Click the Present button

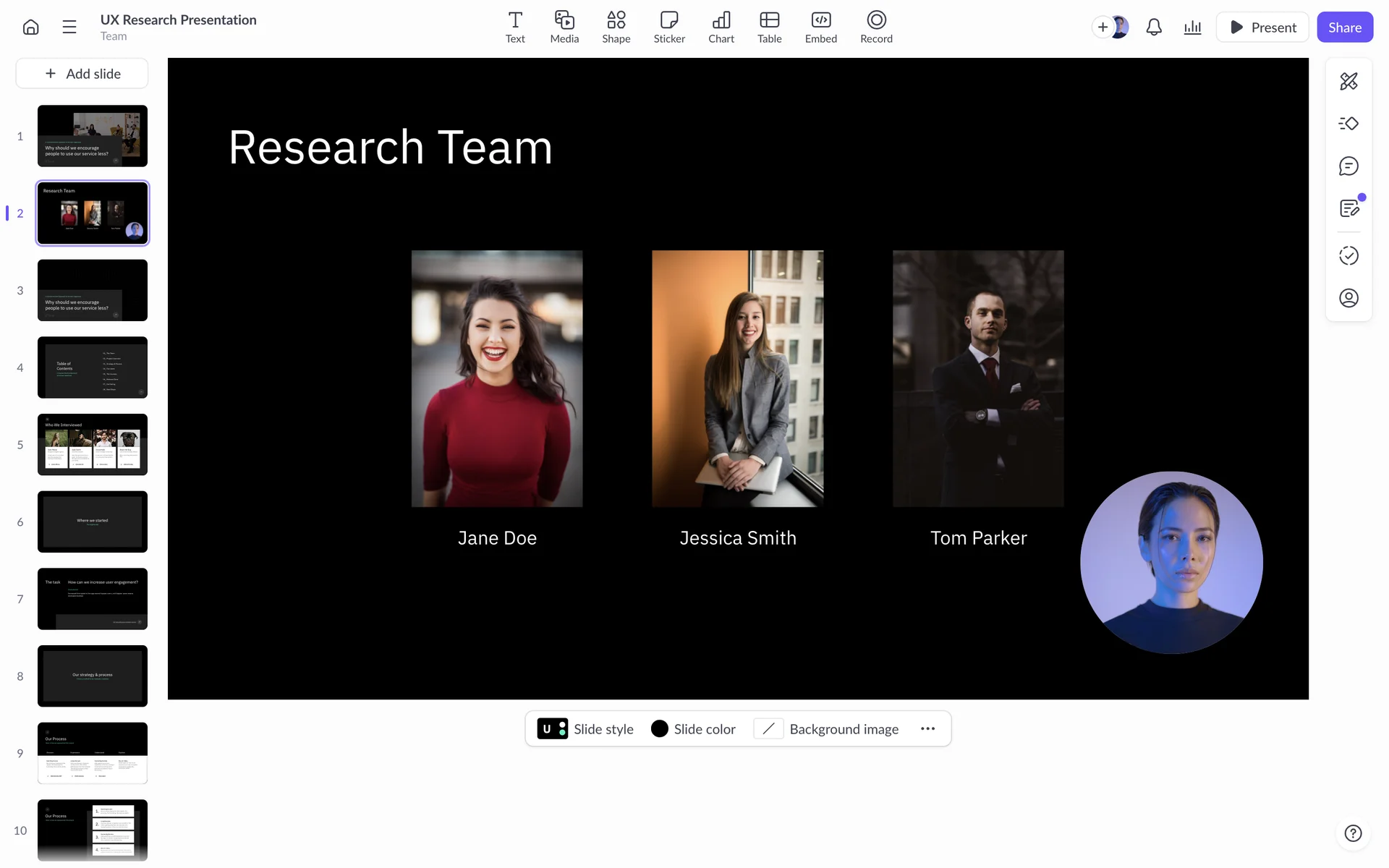pyautogui.click(x=1262, y=27)
